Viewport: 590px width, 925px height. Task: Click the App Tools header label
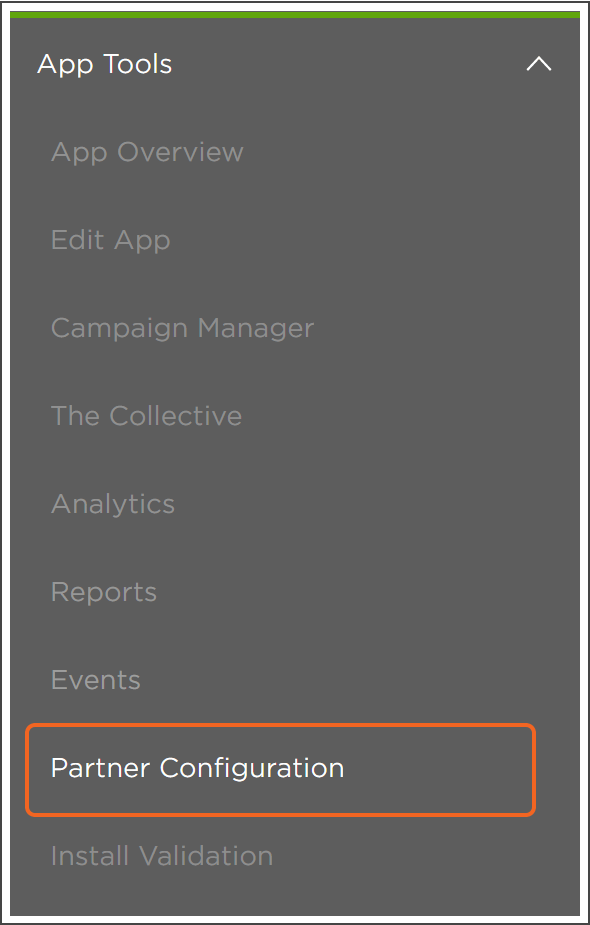[104, 64]
